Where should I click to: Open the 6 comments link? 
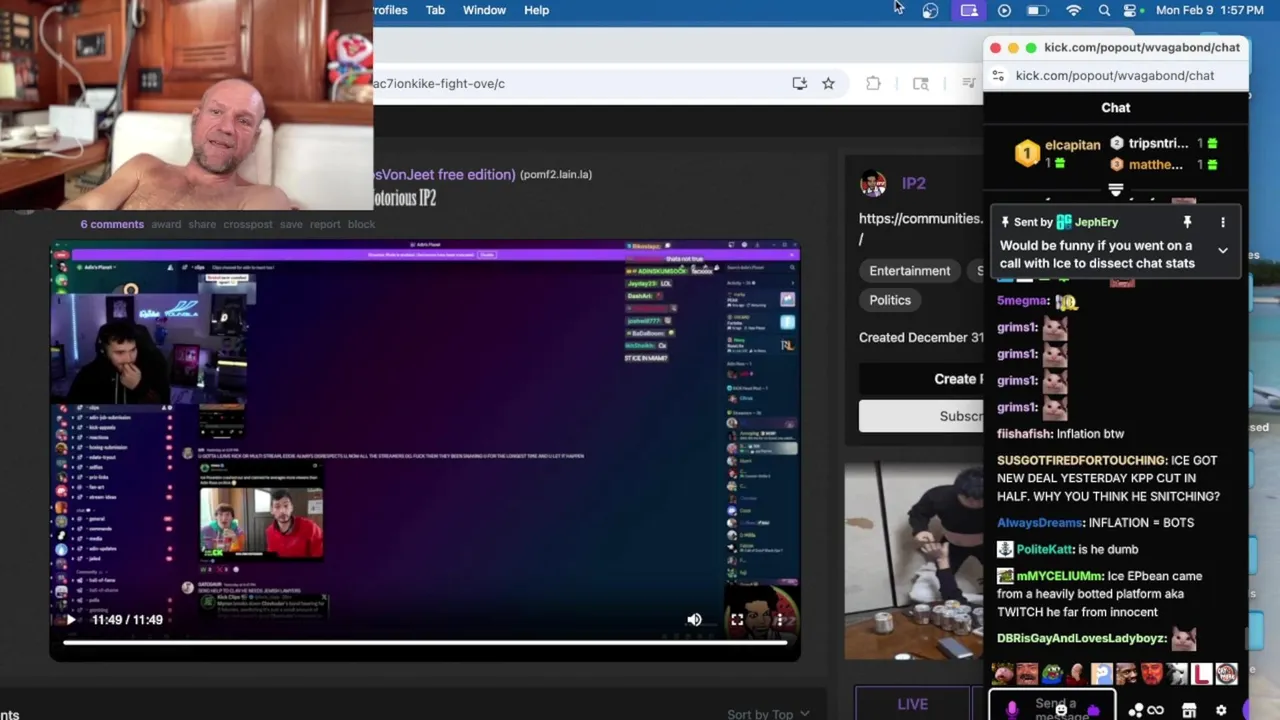(112, 224)
